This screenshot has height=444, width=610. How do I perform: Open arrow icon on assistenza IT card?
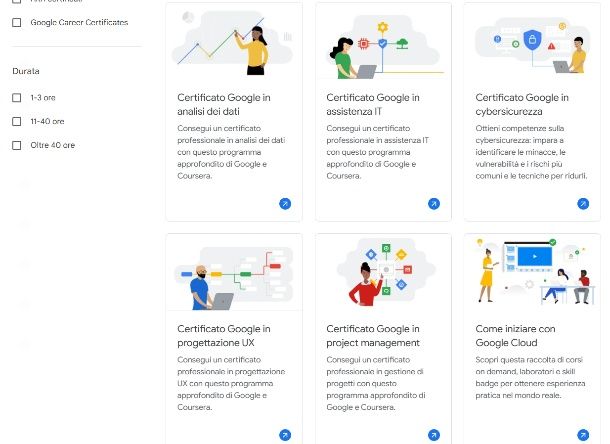click(x=434, y=204)
